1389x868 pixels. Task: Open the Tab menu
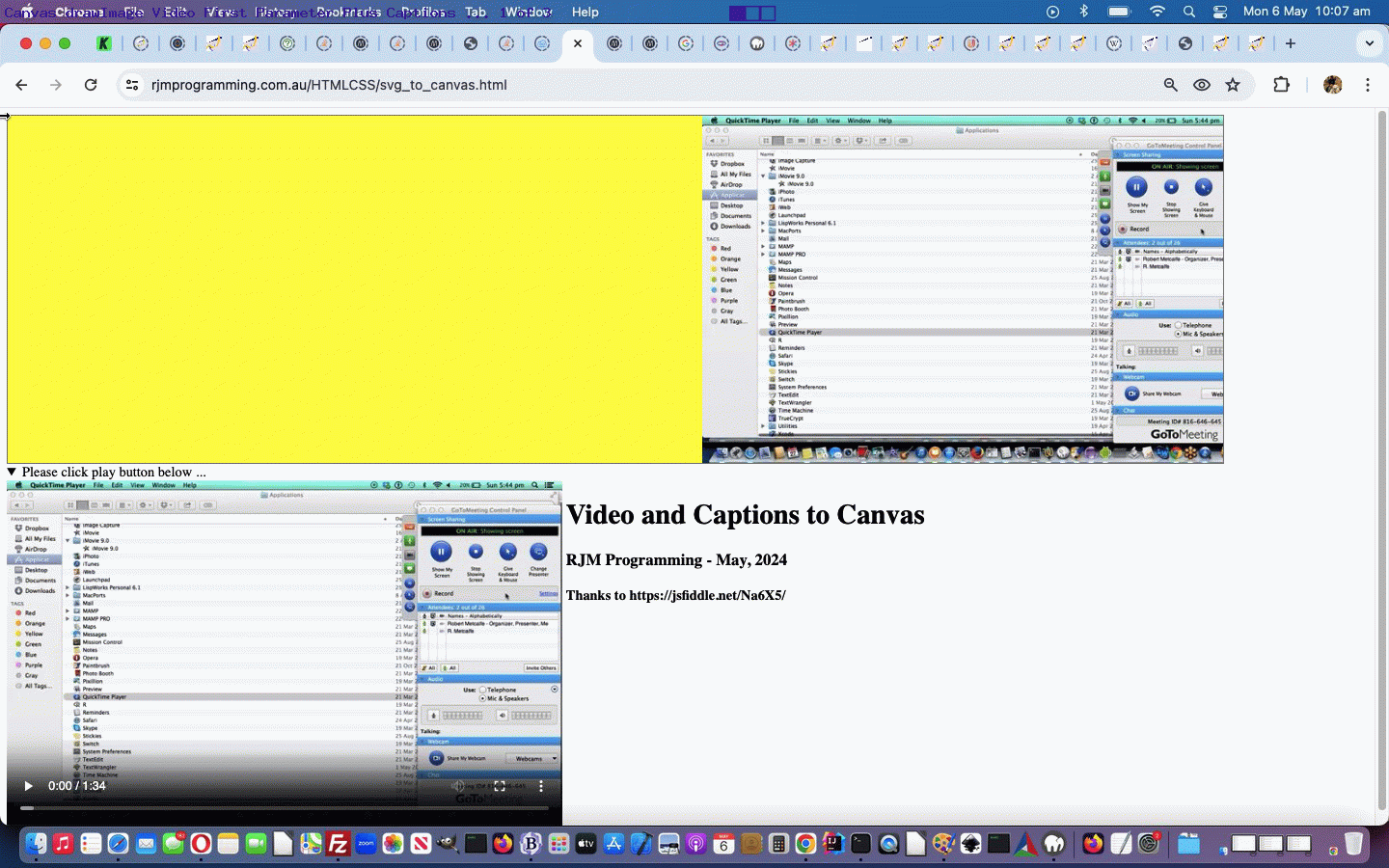click(476, 12)
